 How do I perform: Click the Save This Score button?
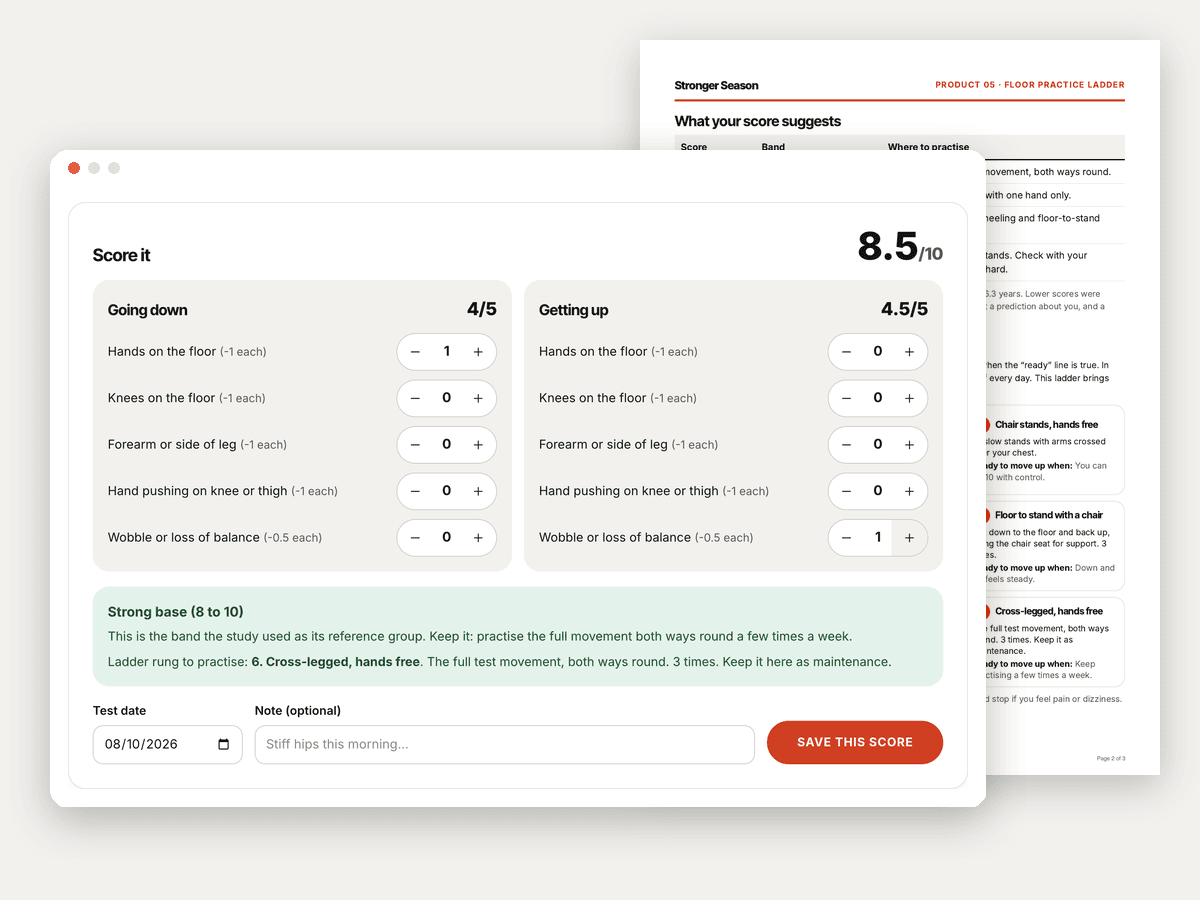(855, 742)
